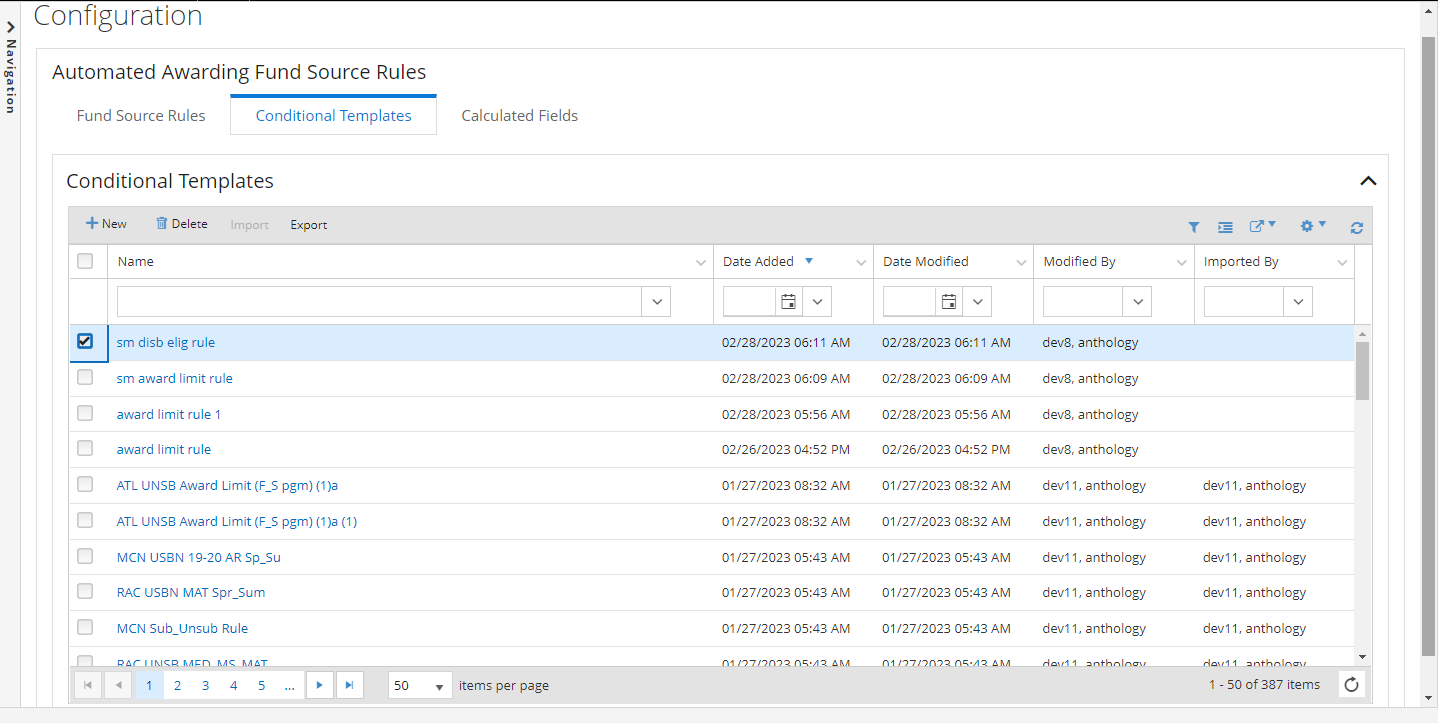The height and width of the screenshot is (723, 1438).
Task: Open the gear settings menu in grid toolbar
Action: (1313, 226)
